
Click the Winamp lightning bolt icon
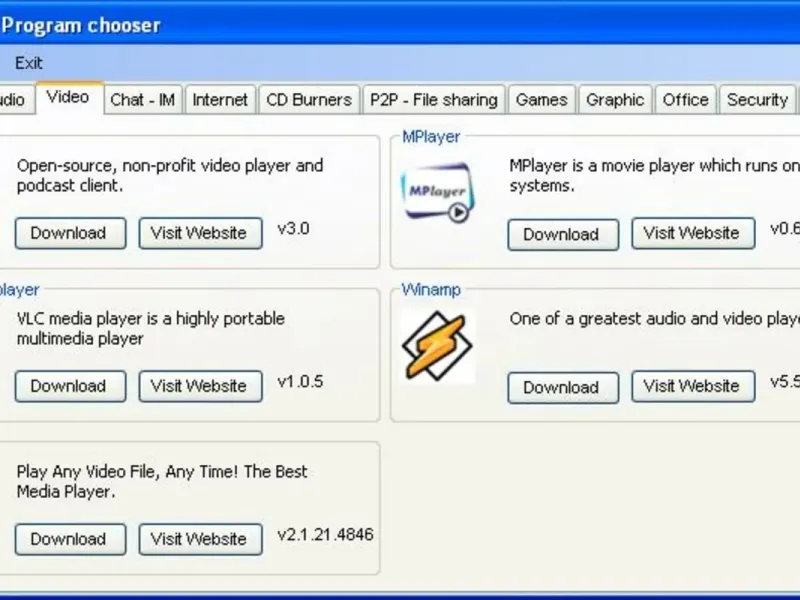438,346
